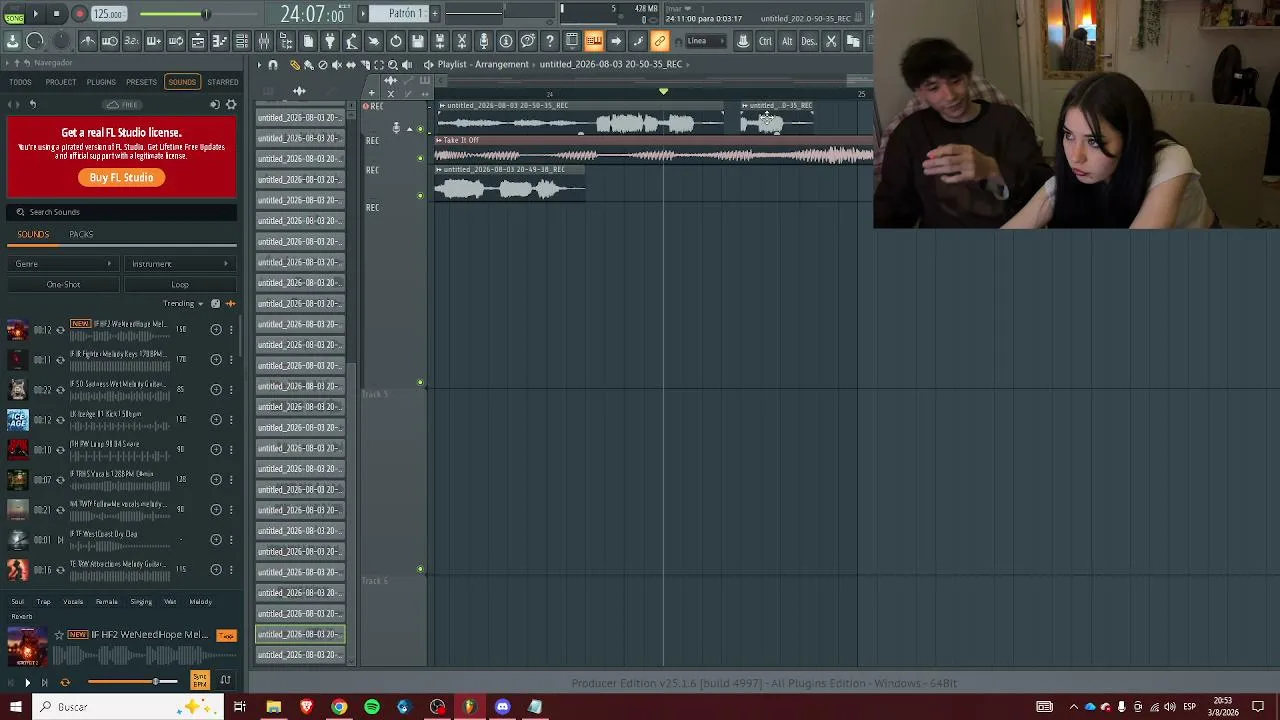The height and width of the screenshot is (720, 1280).
Task: Select the PROJECT browser tab
Action: click(60, 82)
